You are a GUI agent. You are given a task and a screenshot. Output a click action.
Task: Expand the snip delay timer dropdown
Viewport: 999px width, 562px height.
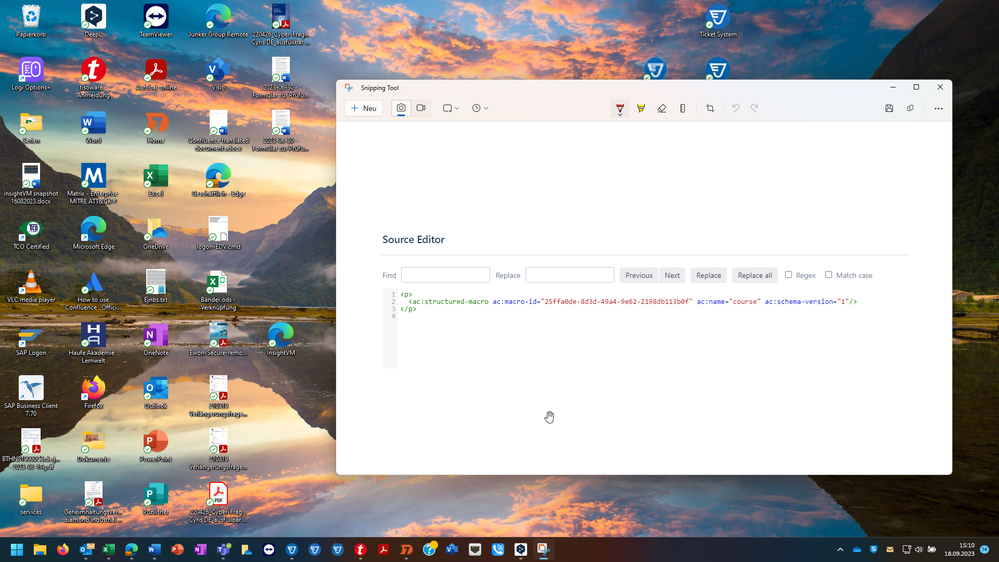click(x=480, y=108)
